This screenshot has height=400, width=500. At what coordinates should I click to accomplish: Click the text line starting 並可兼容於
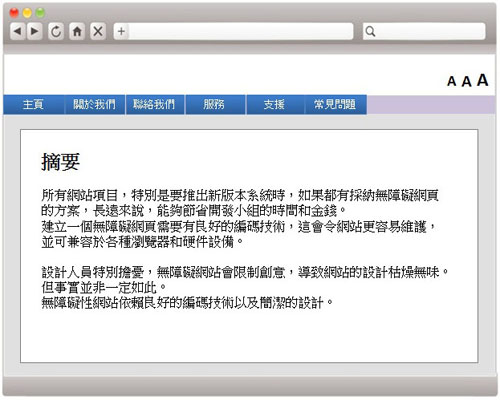click(143, 242)
